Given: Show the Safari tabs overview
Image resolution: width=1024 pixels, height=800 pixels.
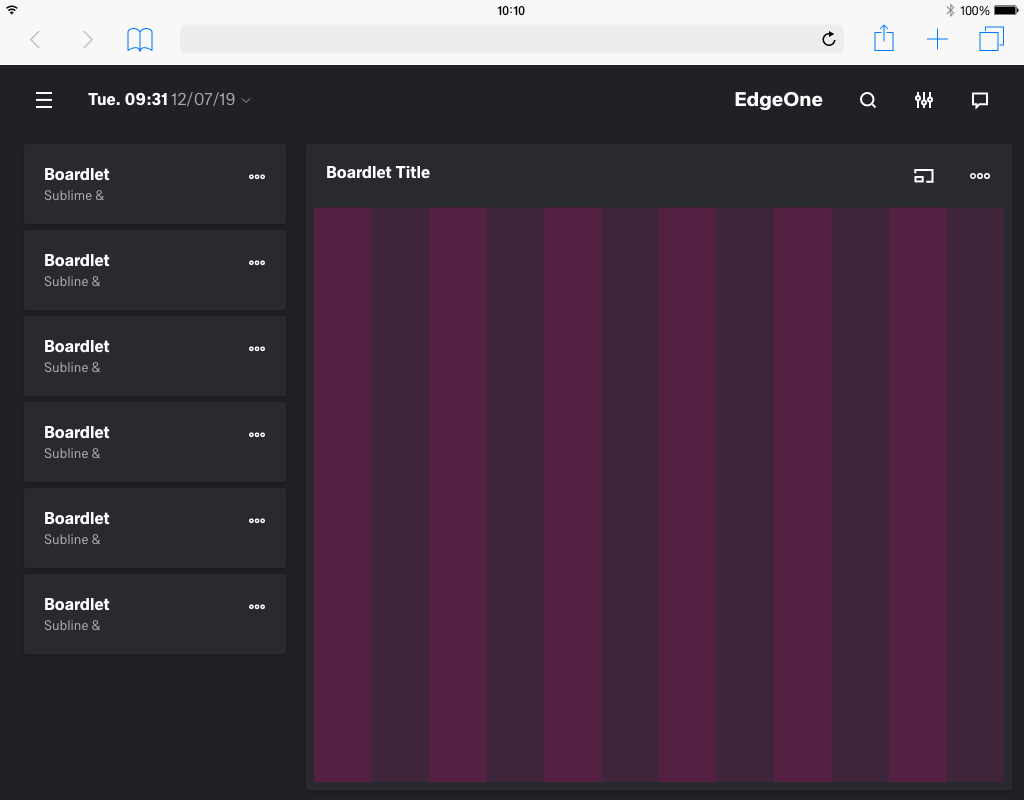Looking at the screenshot, I should coord(991,39).
